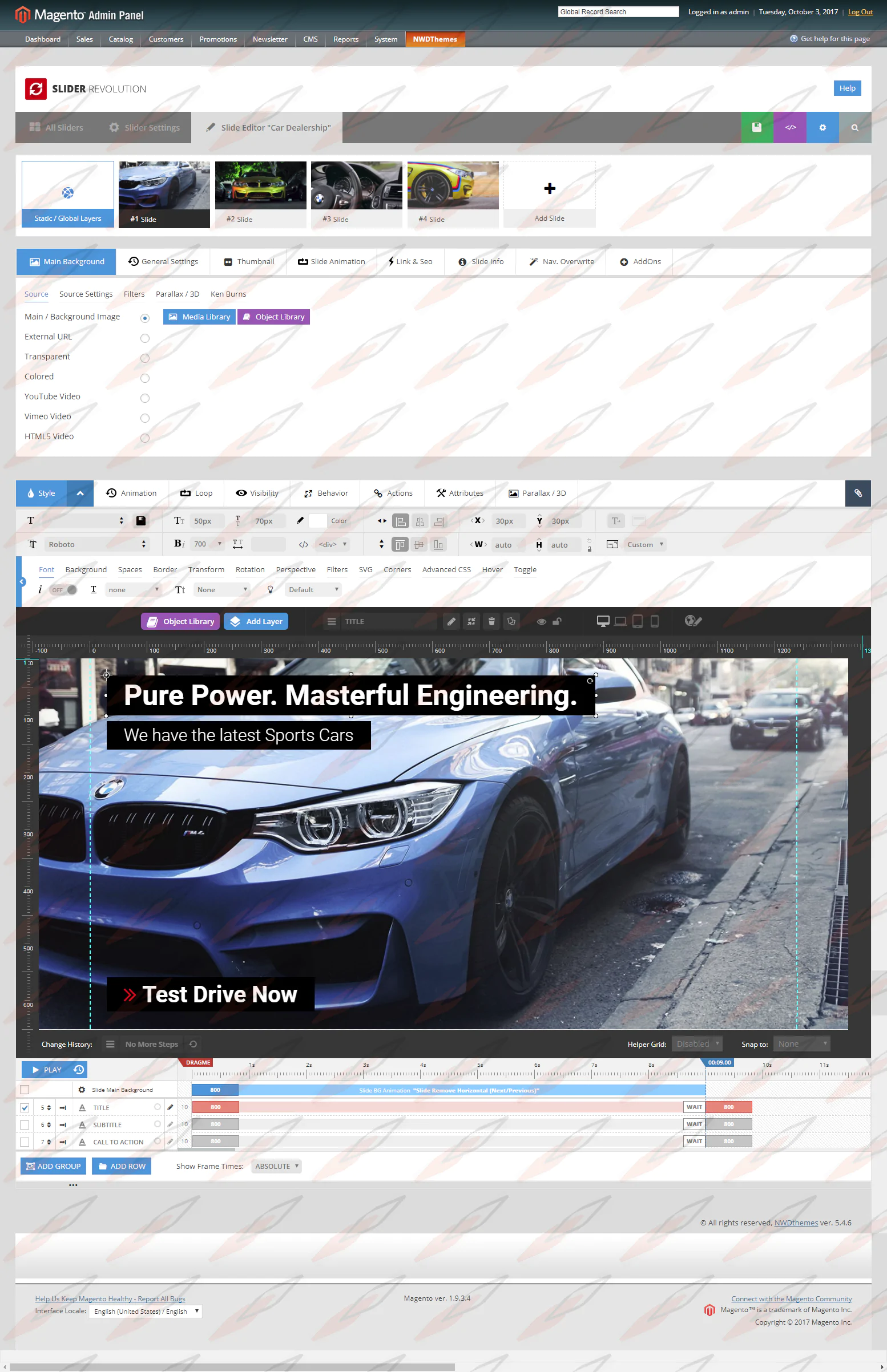The image size is (887, 1372).
Task: Click the ADD ROW button
Action: [122, 1166]
